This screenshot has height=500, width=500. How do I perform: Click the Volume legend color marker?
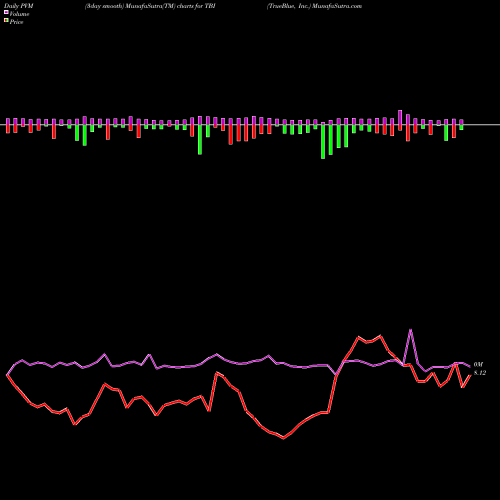pyautogui.click(x=6, y=12)
